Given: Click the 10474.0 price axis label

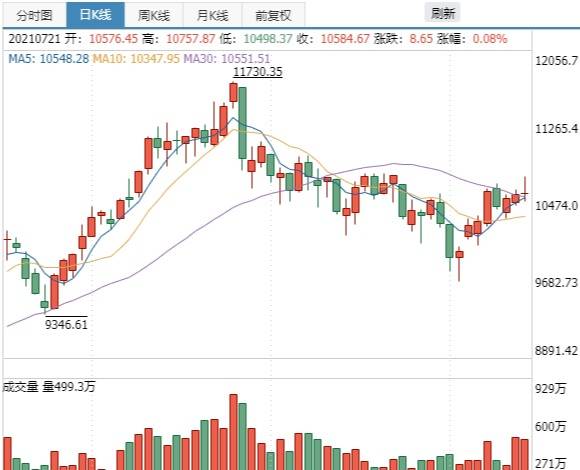Looking at the screenshot, I should coord(556,206).
